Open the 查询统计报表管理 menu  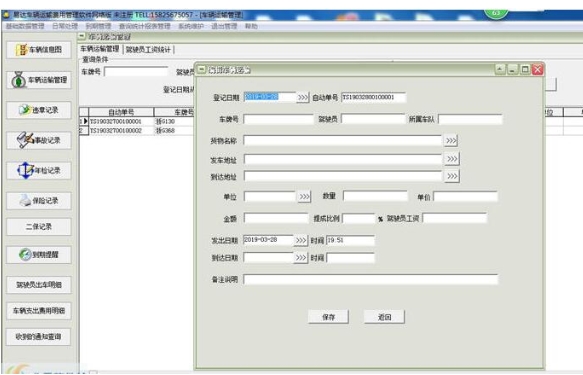pos(145,26)
